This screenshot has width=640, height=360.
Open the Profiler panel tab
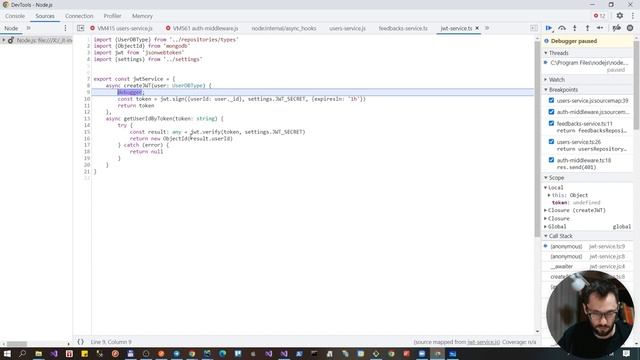[x=112, y=16]
